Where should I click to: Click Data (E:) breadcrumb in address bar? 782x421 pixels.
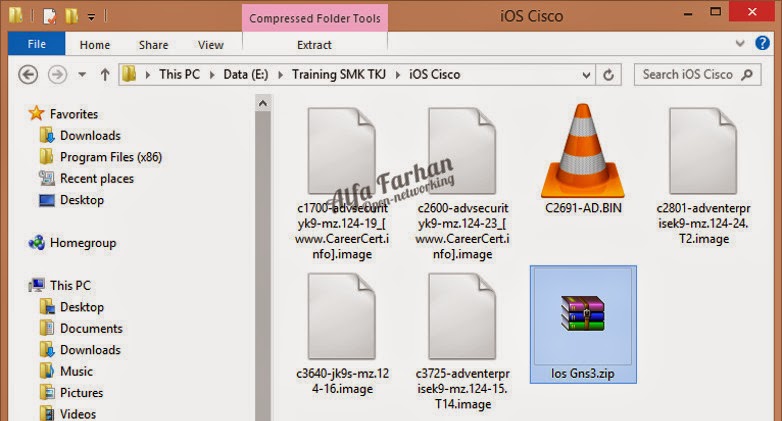(x=245, y=74)
